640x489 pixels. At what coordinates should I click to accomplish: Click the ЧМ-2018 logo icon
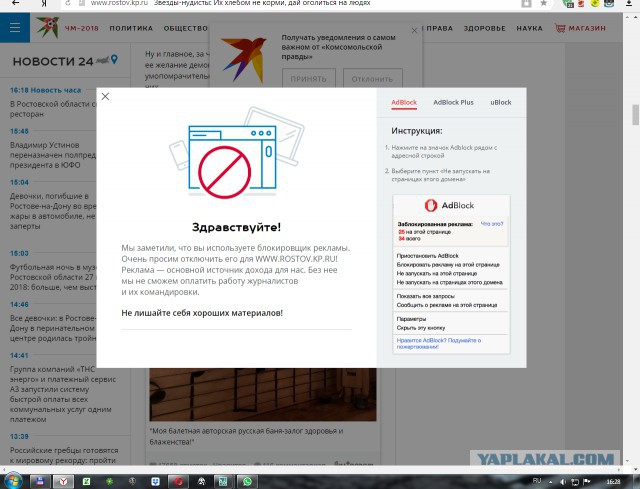click(x=48, y=27)
